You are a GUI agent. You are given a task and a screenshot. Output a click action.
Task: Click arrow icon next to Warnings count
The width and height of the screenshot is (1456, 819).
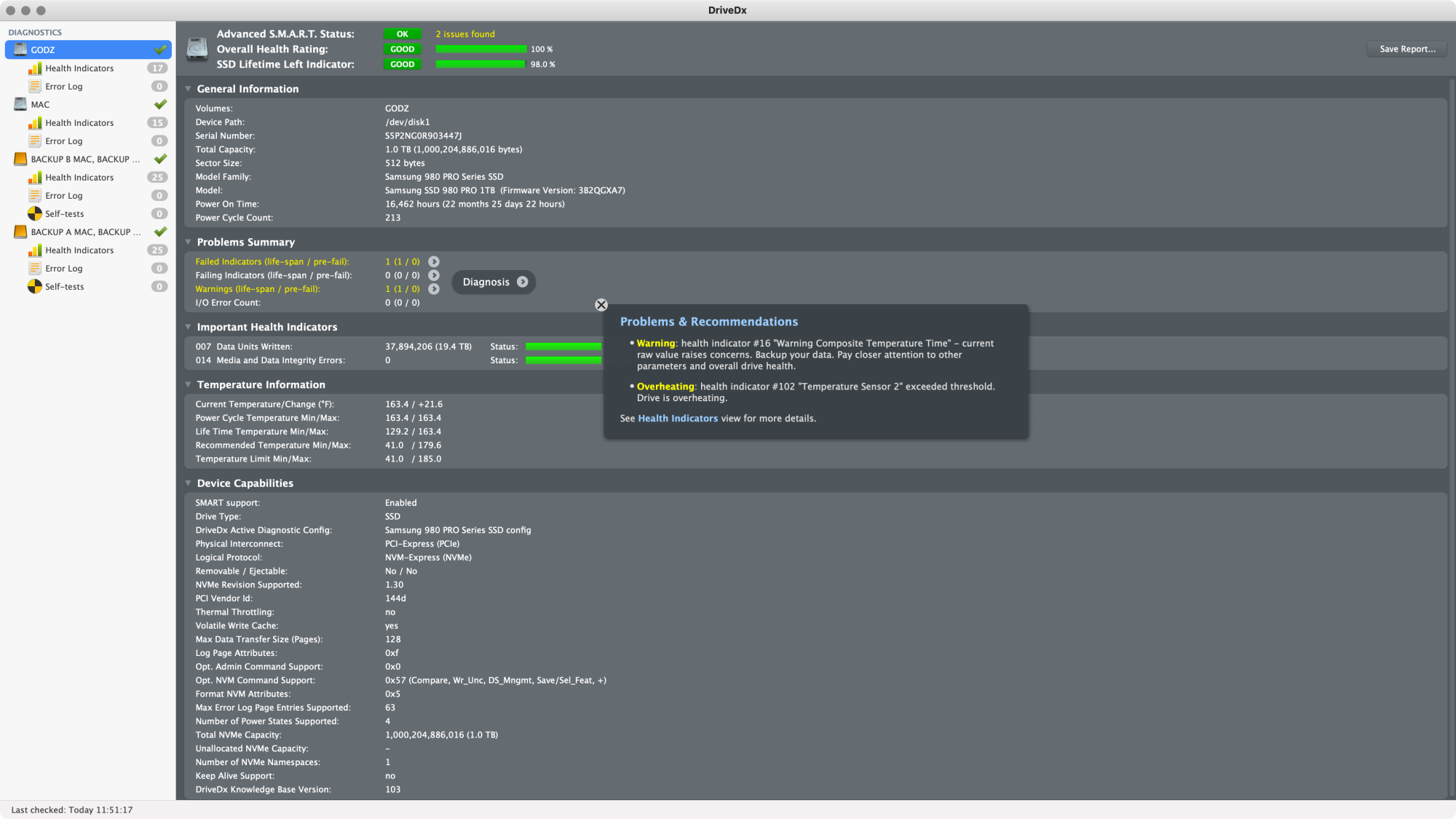point(434,289)
